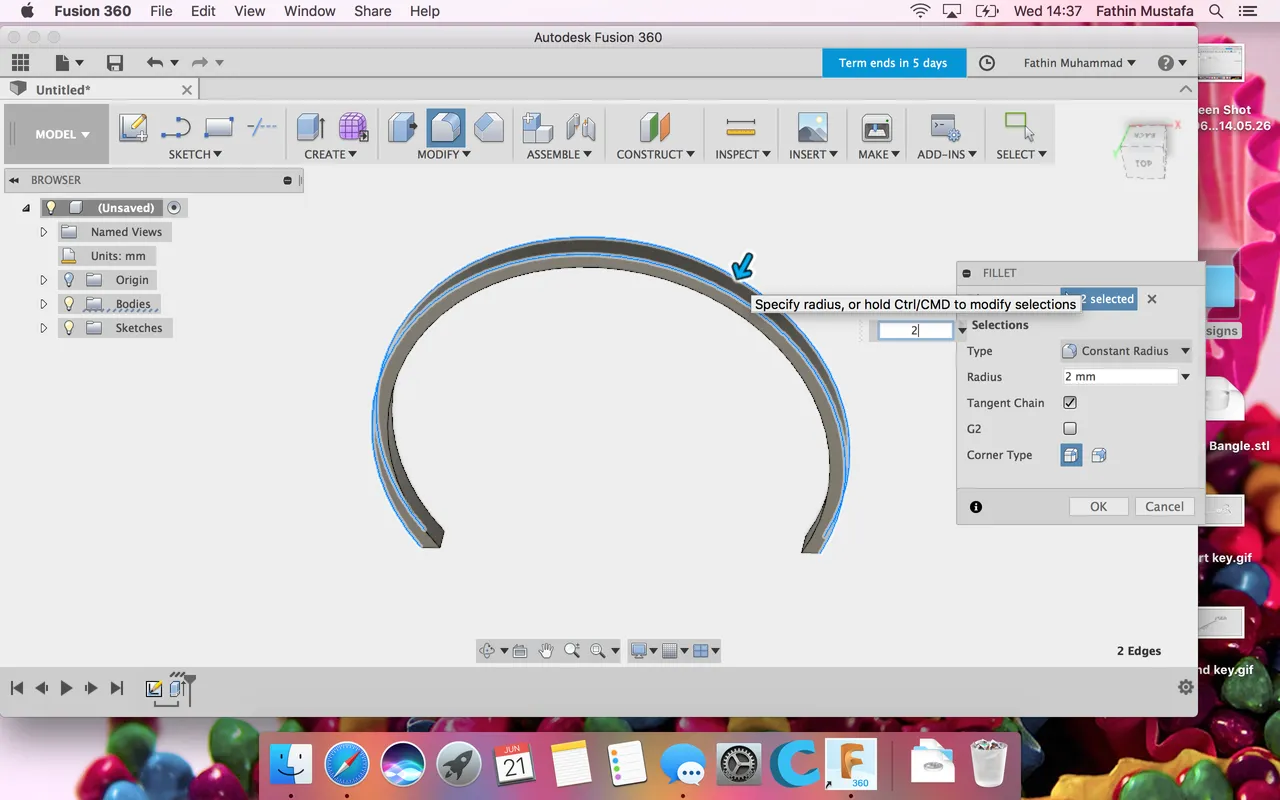Choose the Line sketch tool
The width and height of the screenshot is (1280, 800).
point(176,128)
